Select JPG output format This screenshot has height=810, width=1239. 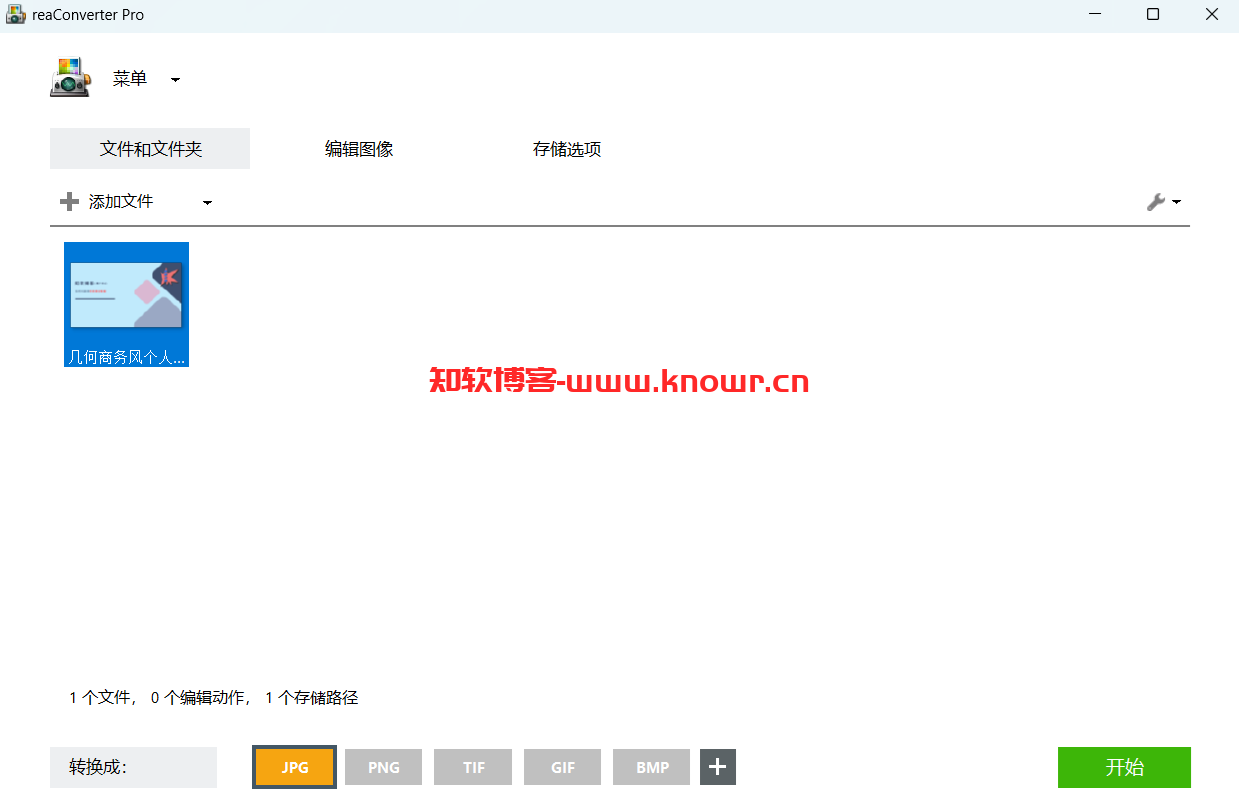pyautogui.click(x=294, y=767)
